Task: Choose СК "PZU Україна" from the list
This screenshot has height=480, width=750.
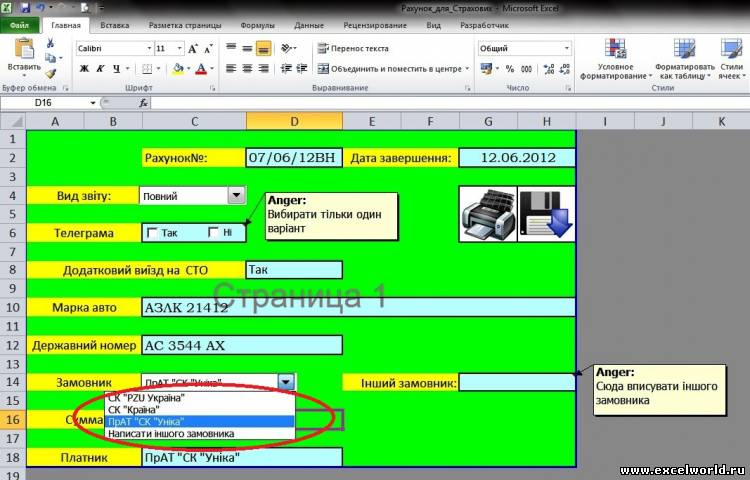Action: click(199, 398)
